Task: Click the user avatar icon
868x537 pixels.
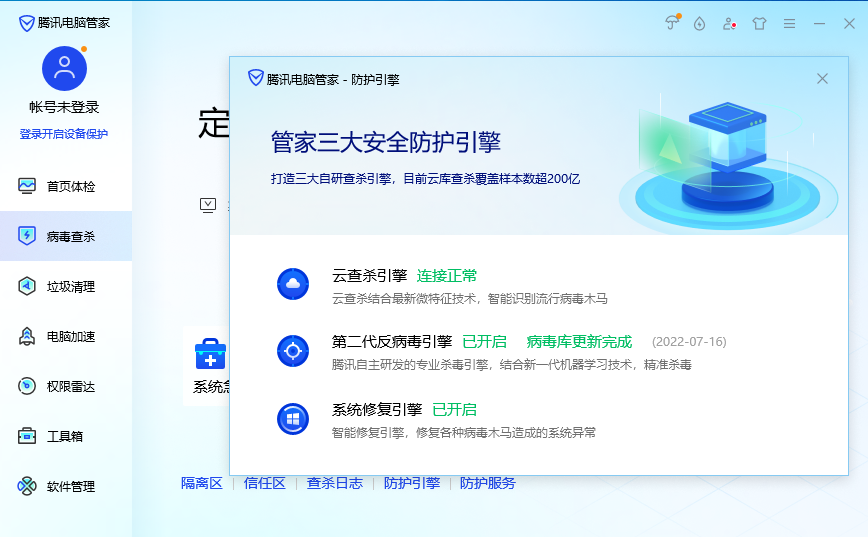Action: tap(64, 69)
